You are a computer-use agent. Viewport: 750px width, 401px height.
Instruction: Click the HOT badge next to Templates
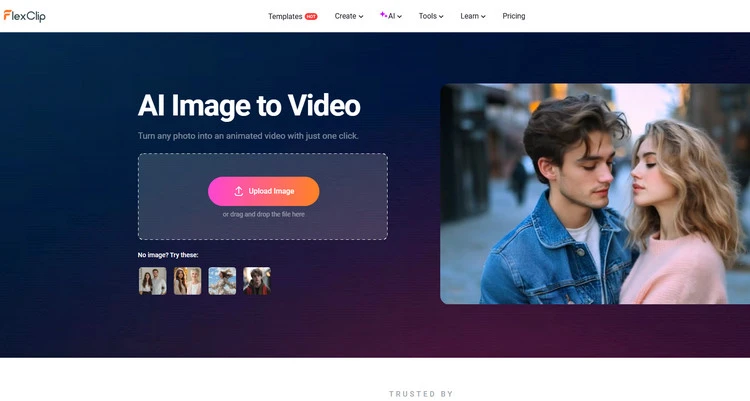tap(311, 16)
